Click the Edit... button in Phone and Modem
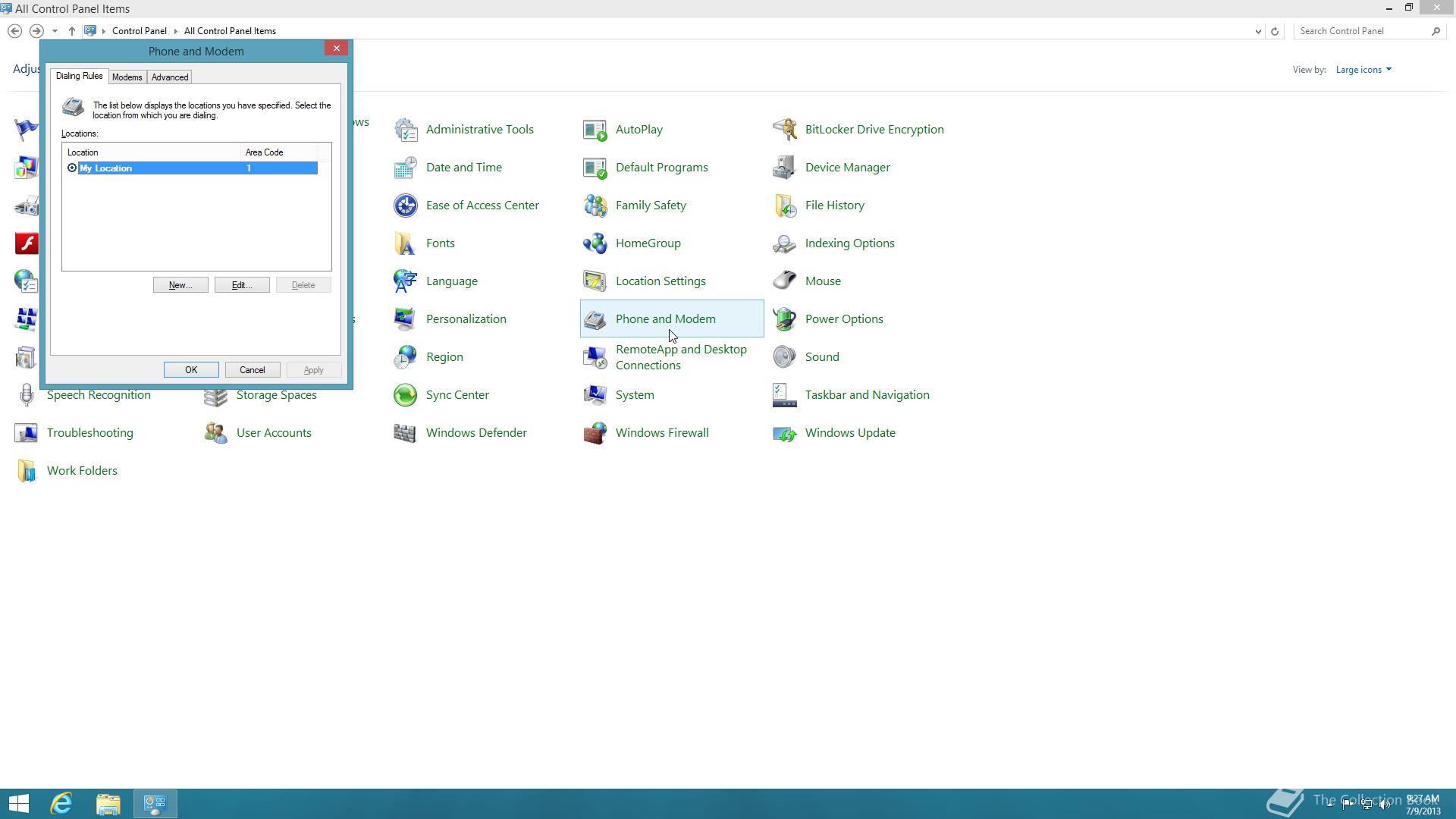 point(242,285)
